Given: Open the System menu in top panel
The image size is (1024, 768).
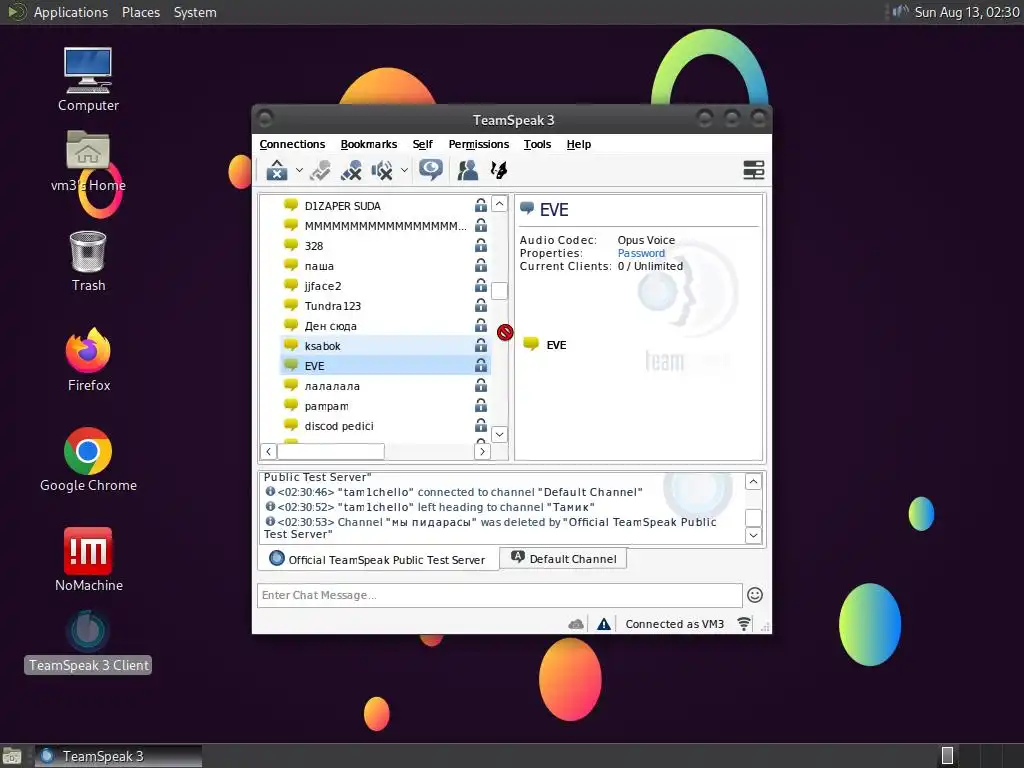Looking at the screenshot, I should (x=195, y=12).
